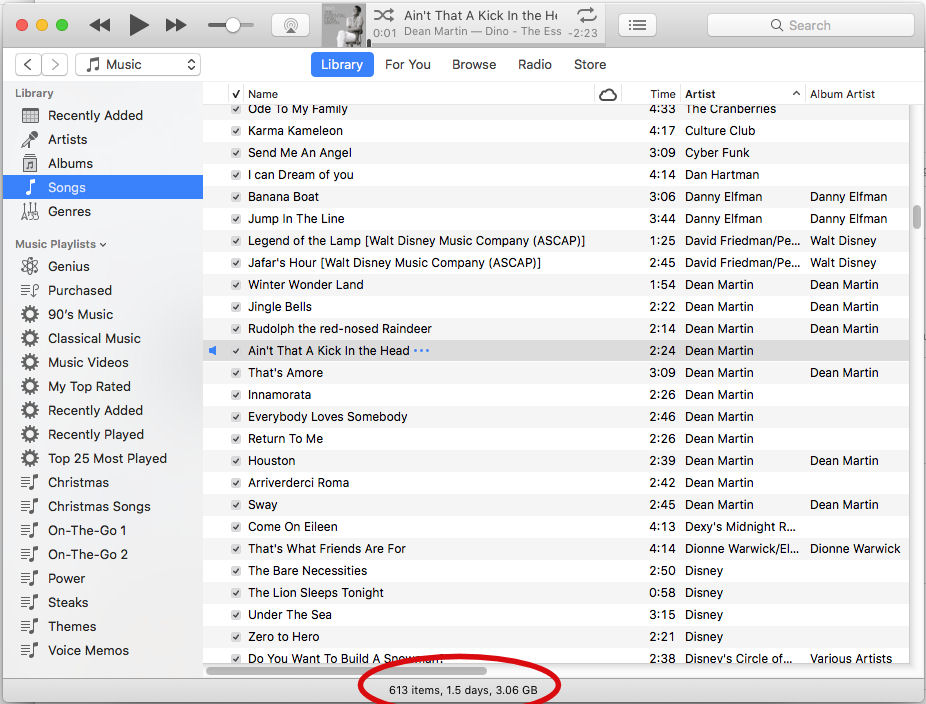
Task: Open Recently Added under Music Playlists
Action: click(x=103, y=410)
